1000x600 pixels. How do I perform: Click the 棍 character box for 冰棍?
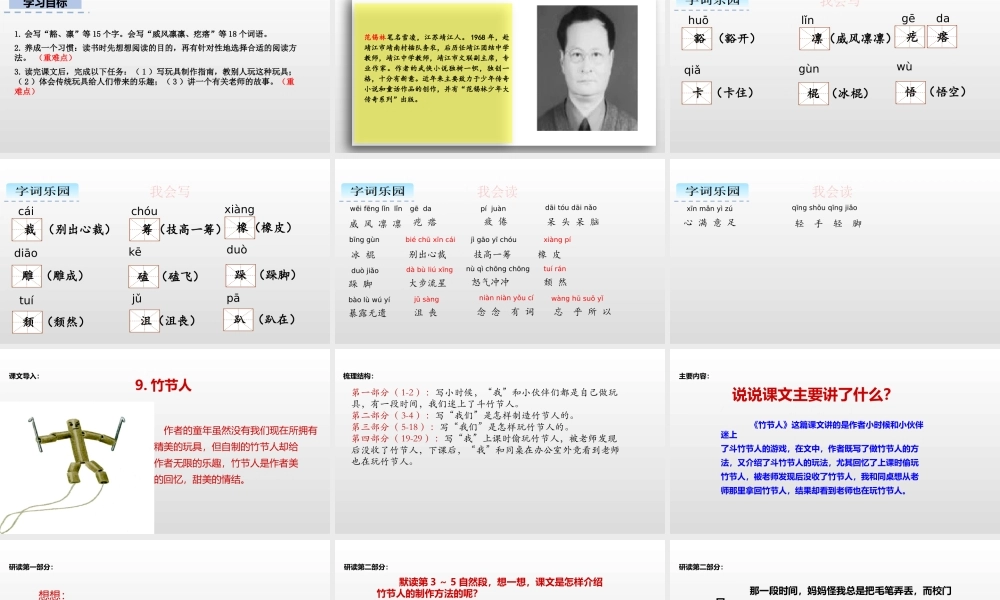coord(813,92)
